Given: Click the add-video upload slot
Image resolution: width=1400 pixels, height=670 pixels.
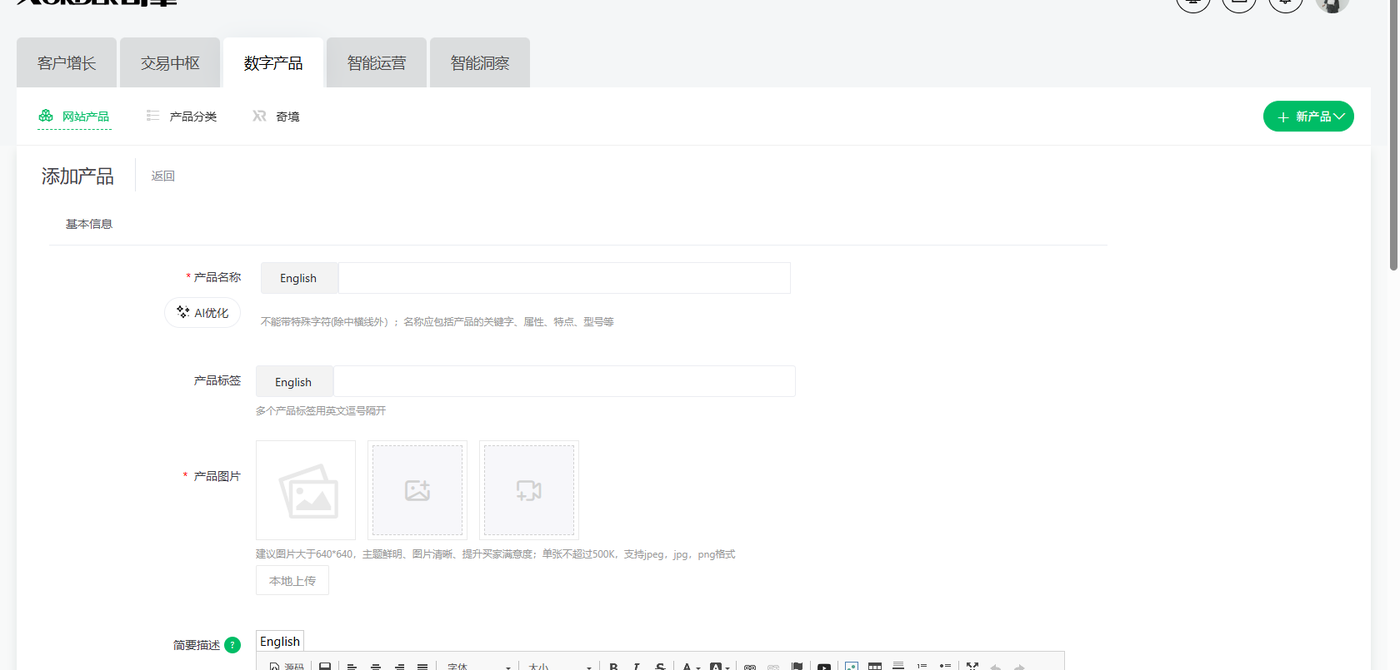Looking at the screenshot, I should point(529,490).
